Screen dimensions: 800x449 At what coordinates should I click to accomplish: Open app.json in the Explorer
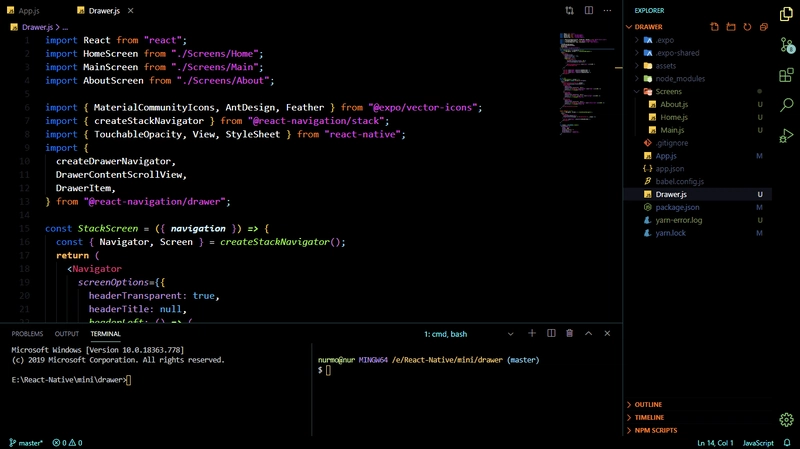[x=669, y=168]
